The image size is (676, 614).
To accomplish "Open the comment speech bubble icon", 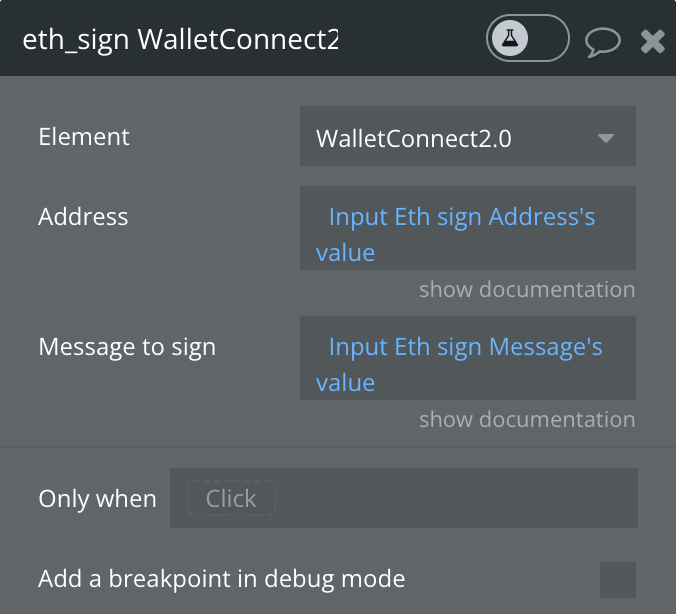I will pos(603,42).
